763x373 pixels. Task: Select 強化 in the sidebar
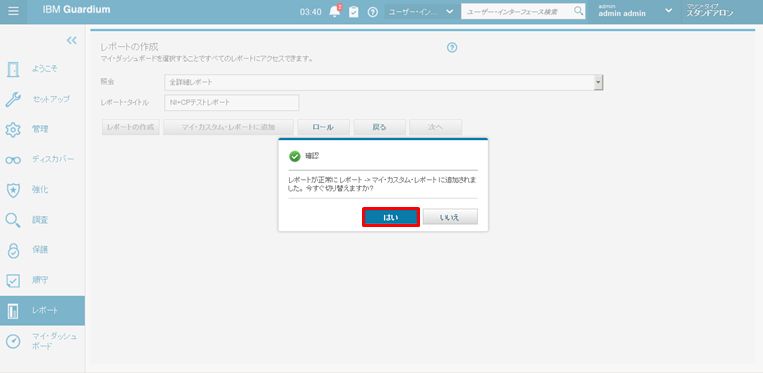(x=40, y=189)
